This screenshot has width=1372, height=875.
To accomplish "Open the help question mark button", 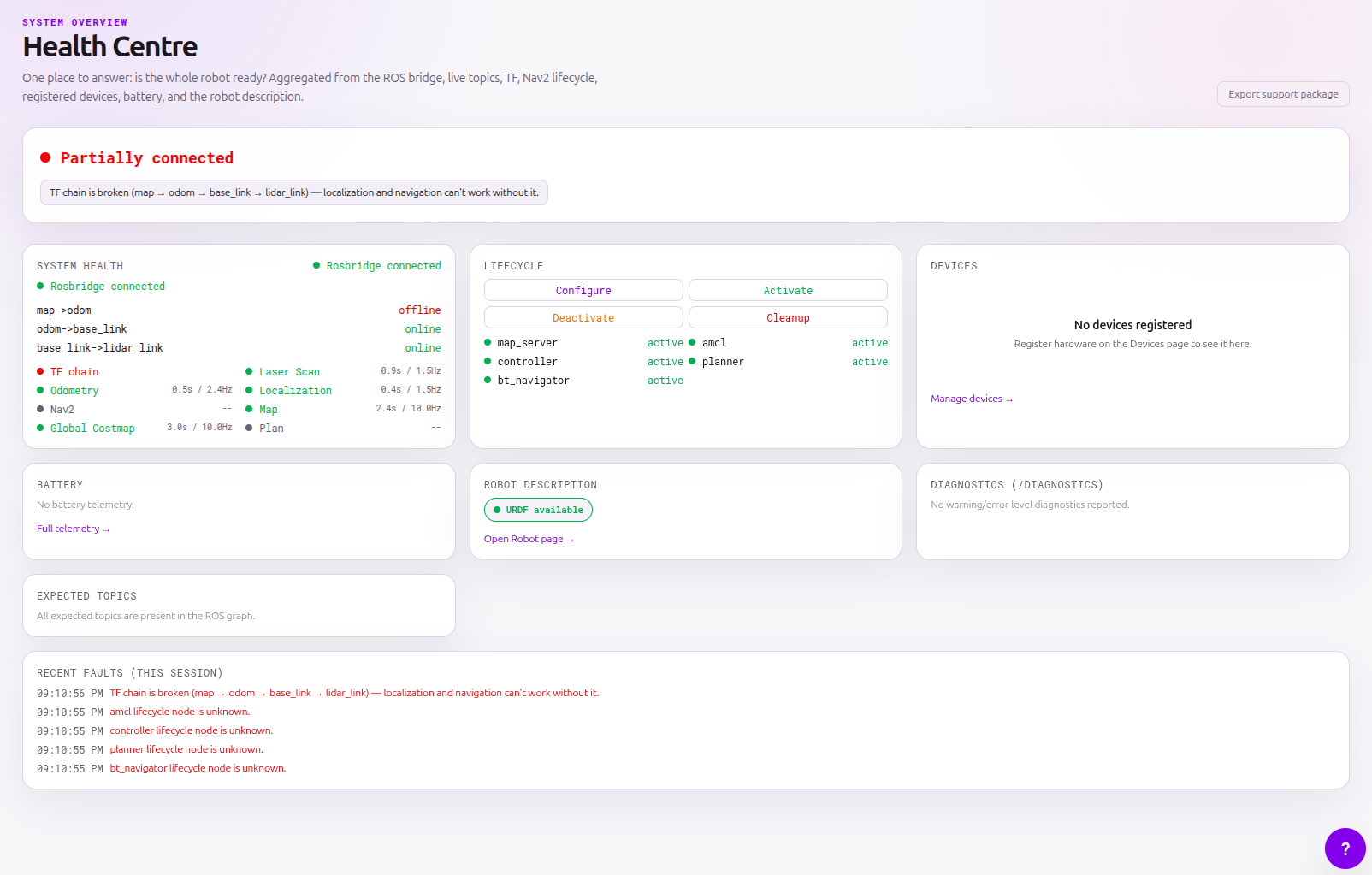I will [x=1345, y=848].
